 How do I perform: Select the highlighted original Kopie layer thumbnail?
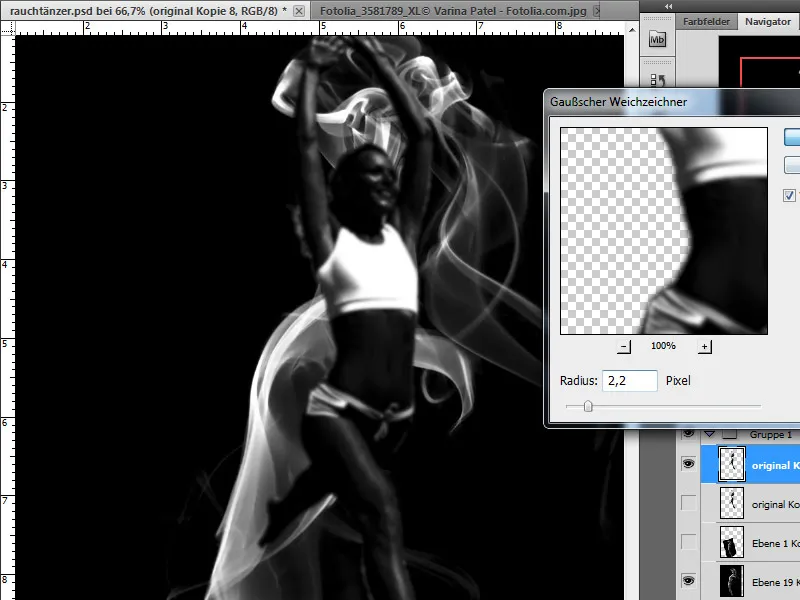732,464
